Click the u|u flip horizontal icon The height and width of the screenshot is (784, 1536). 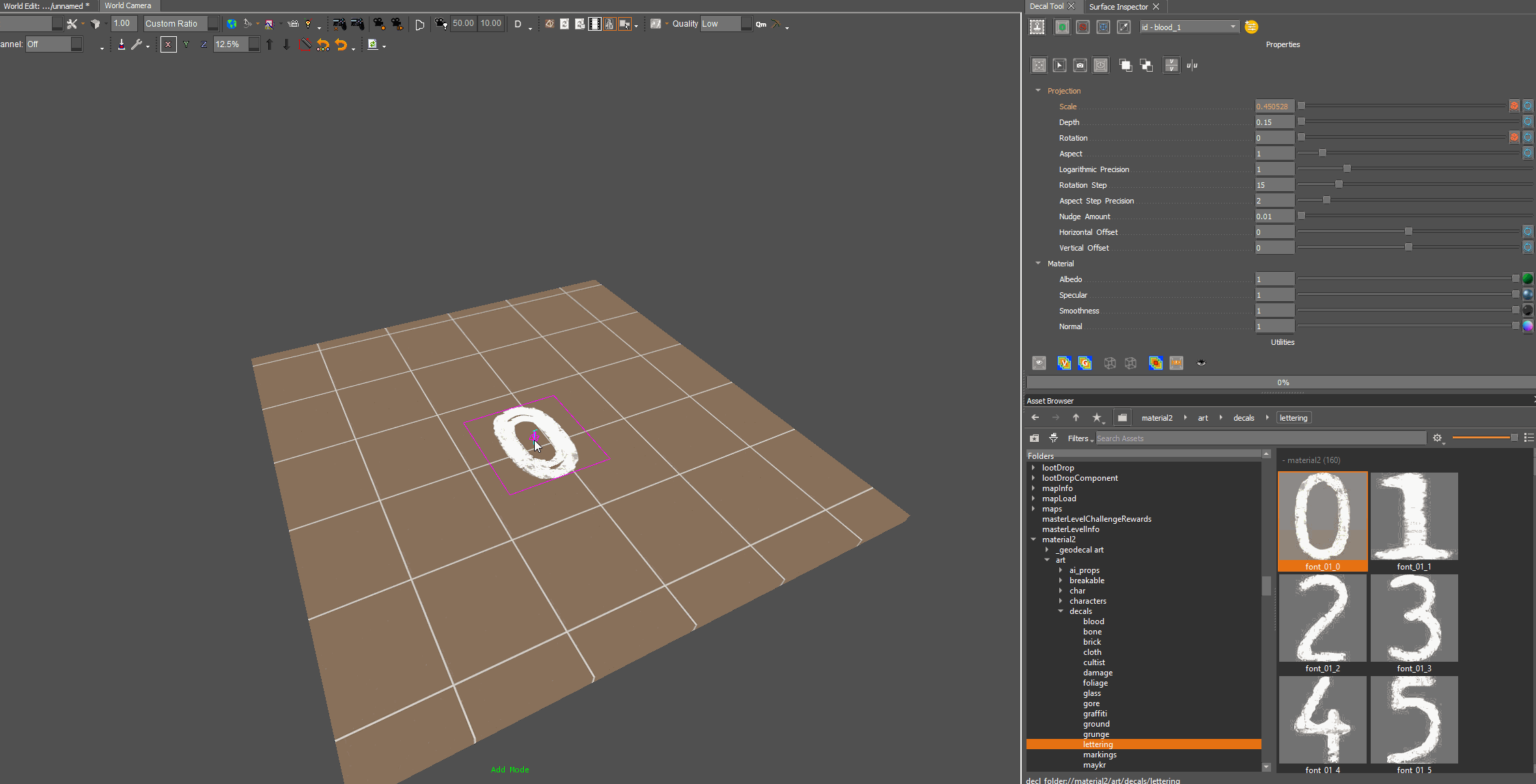pyautogui.click(x=1192, y=66)
